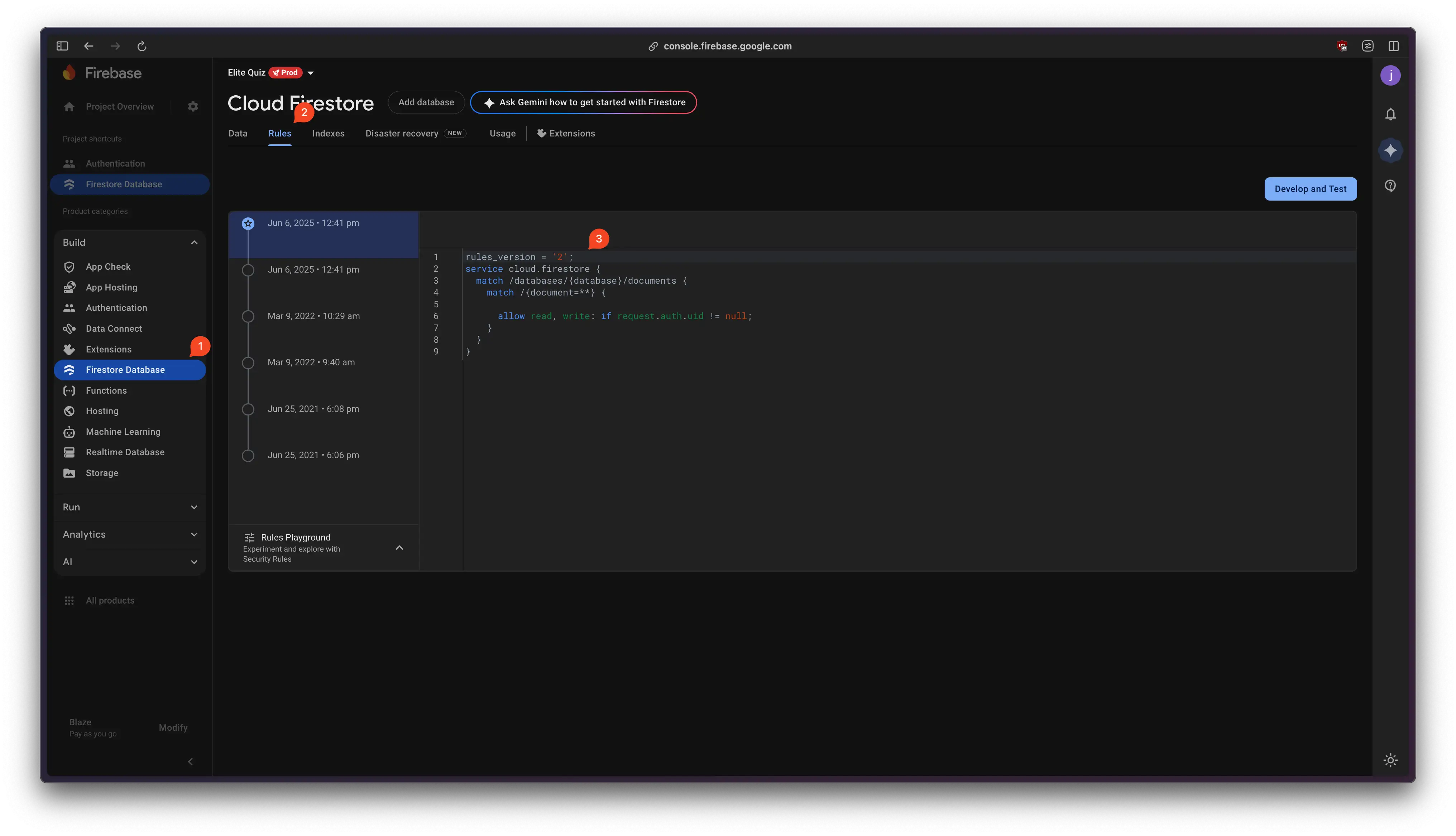Select starred Jun 6, 2025 12:41 pm version
Image resolution: width=1456 pixels, height=836 pixels.
click(x=323, y=234)
